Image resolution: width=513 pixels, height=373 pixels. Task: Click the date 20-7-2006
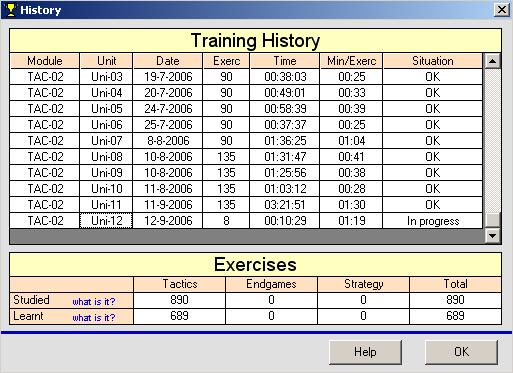pyautogui.click(x=168, y=93)
